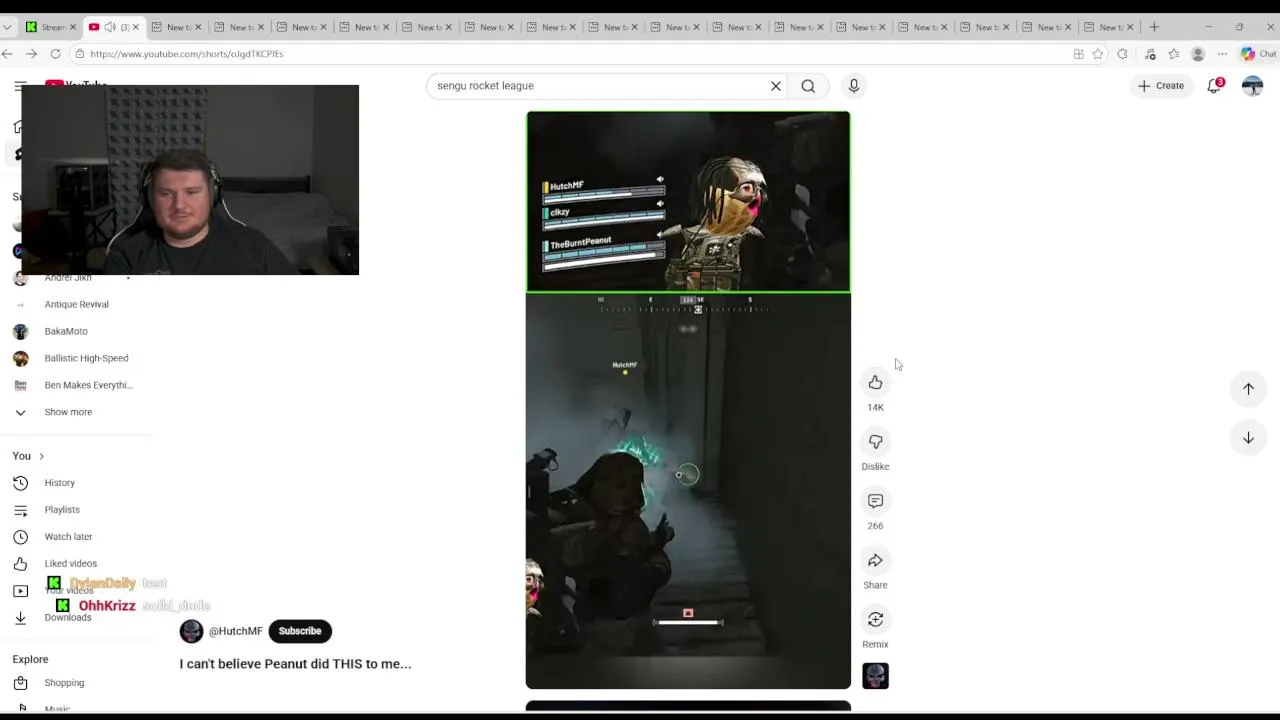The height and width of the screenshot is (720, 1280).
Task: Expand Show more subscriptions
Action: click(68, 412)
